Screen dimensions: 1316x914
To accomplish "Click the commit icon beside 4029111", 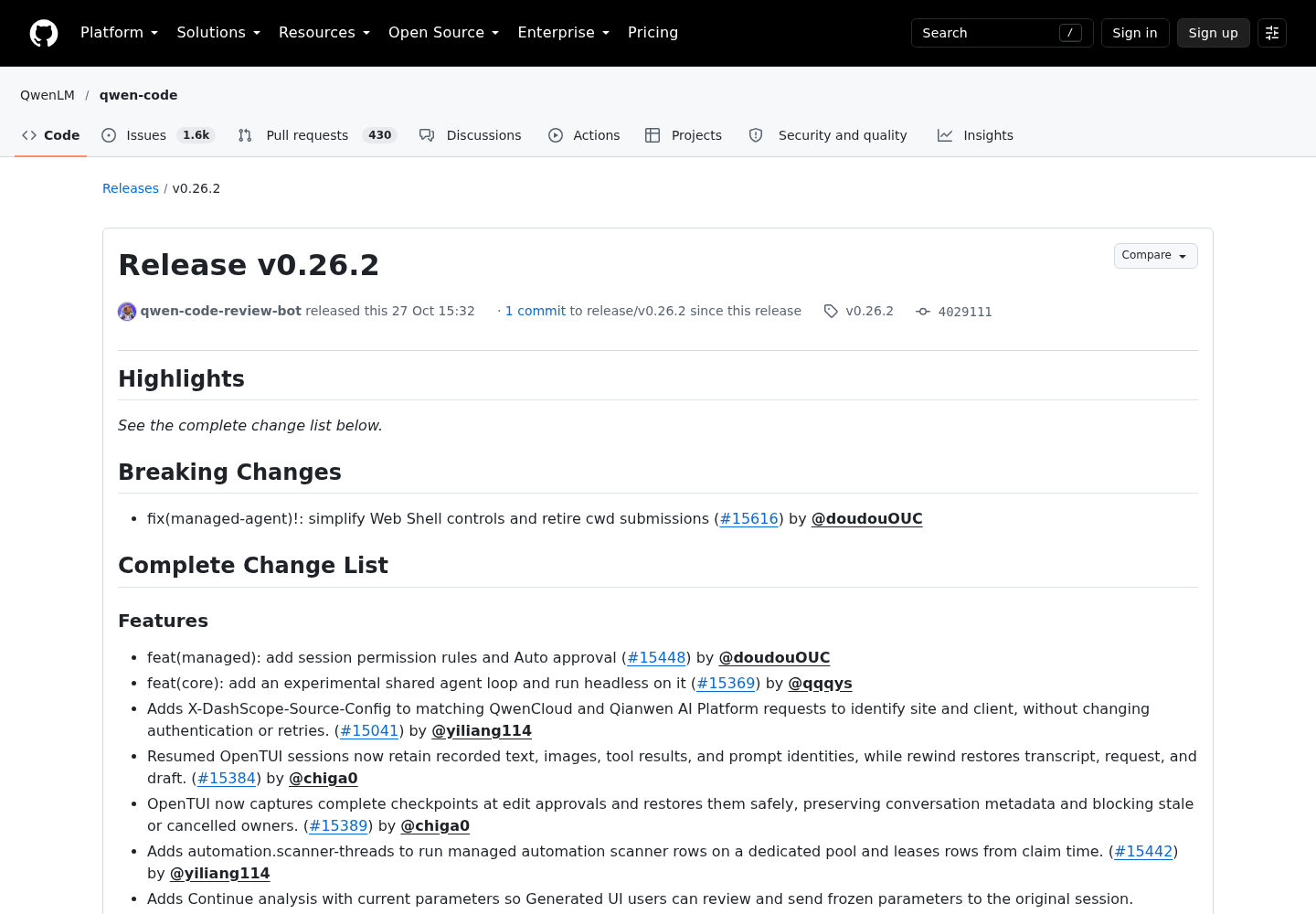I will point(923,312).
